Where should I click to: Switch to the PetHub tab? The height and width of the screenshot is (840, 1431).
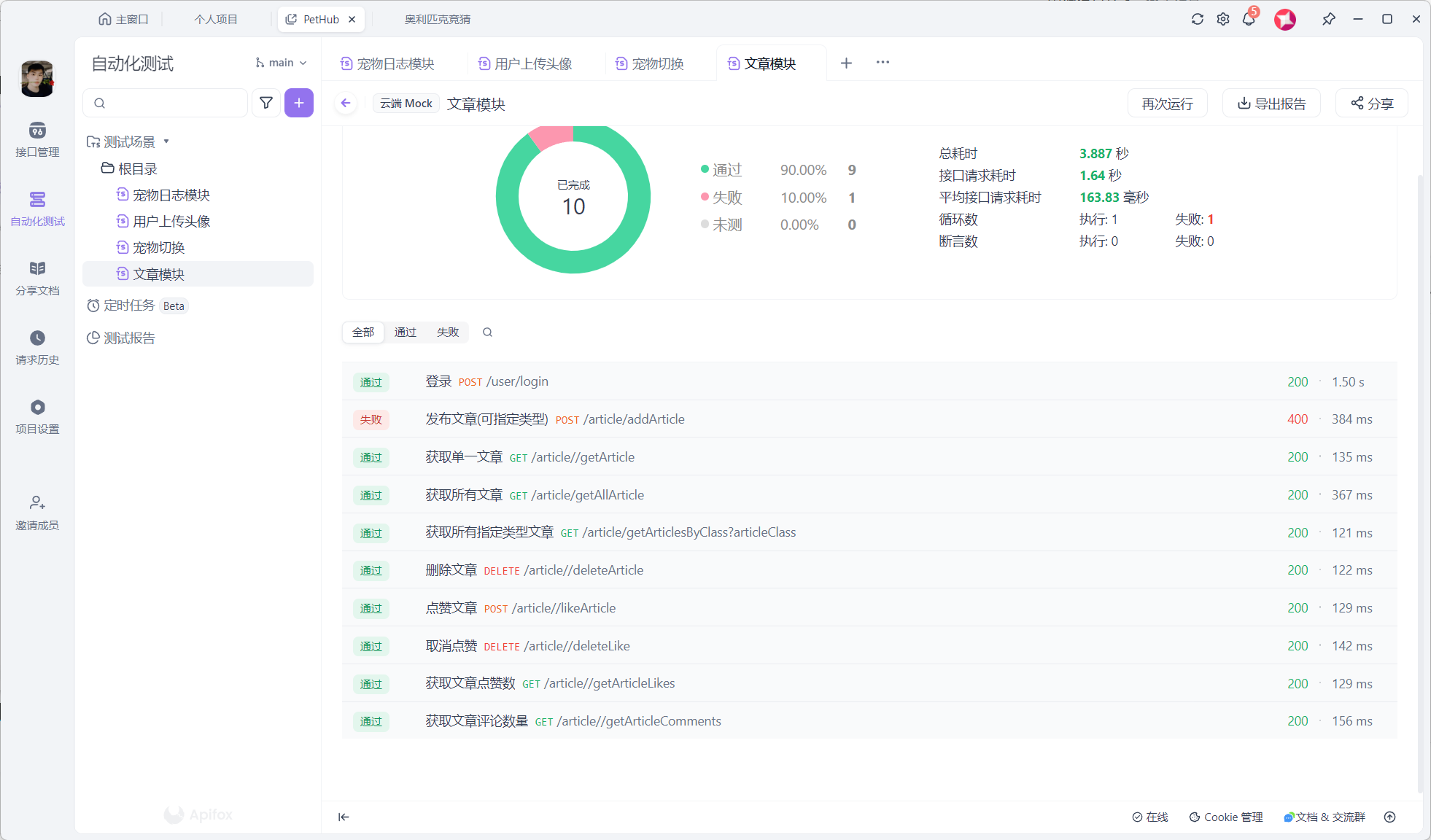pos(321,19)
